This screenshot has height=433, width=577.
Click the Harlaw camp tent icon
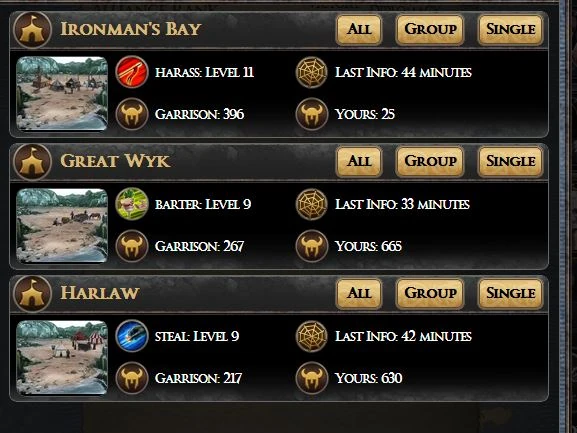[32, 294]
